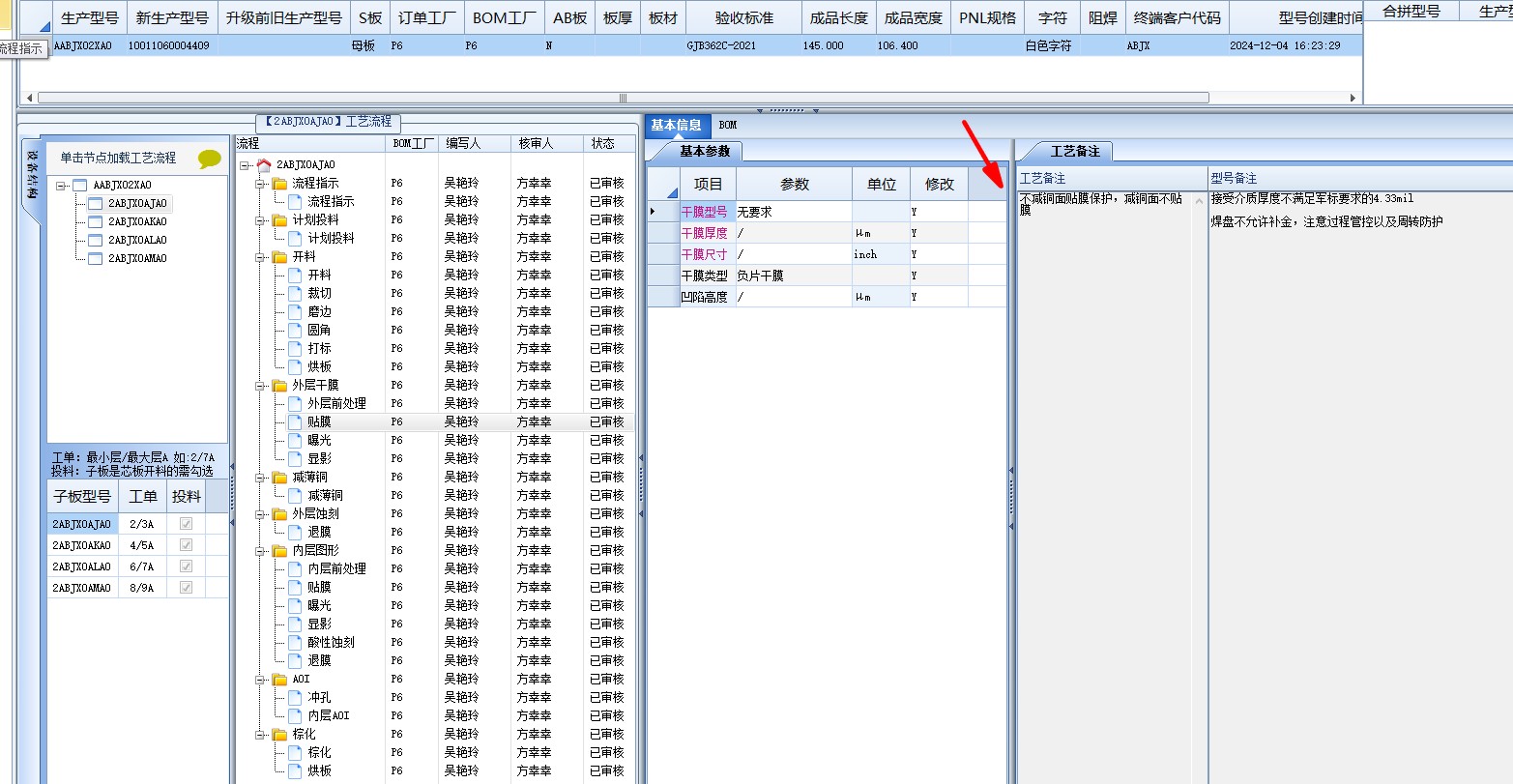Image resolution: width=1513 pixels, height=784 pixels.
Task: Toggle 投料 checkbox for 2ABJXOAKAO
Action: pos(187,545)
